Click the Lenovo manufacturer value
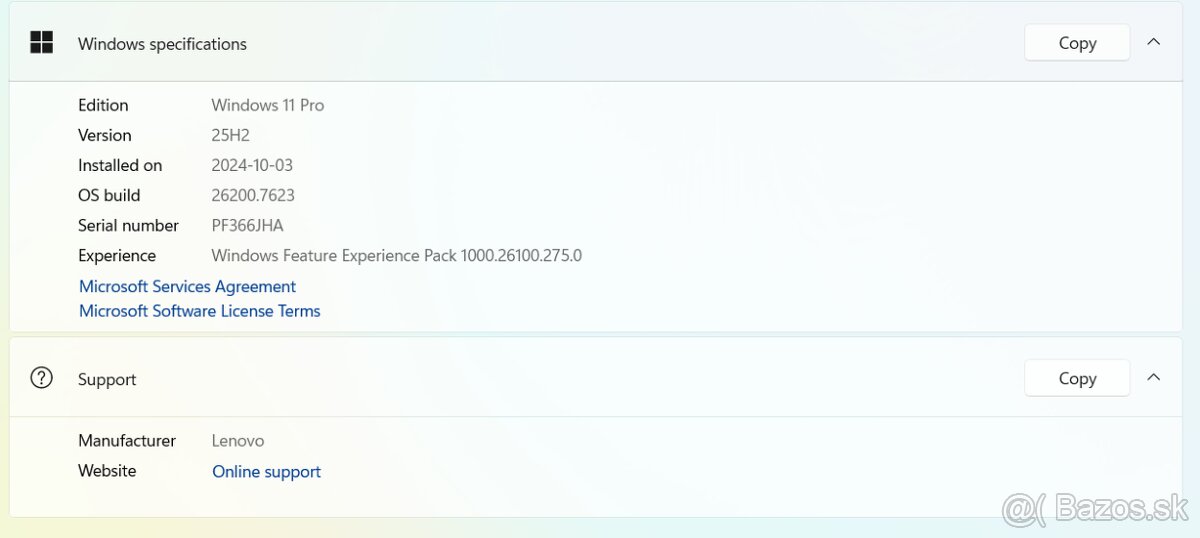Image resolution: width=1200 pixels, height=538 pixels. [x=238, y=440]
